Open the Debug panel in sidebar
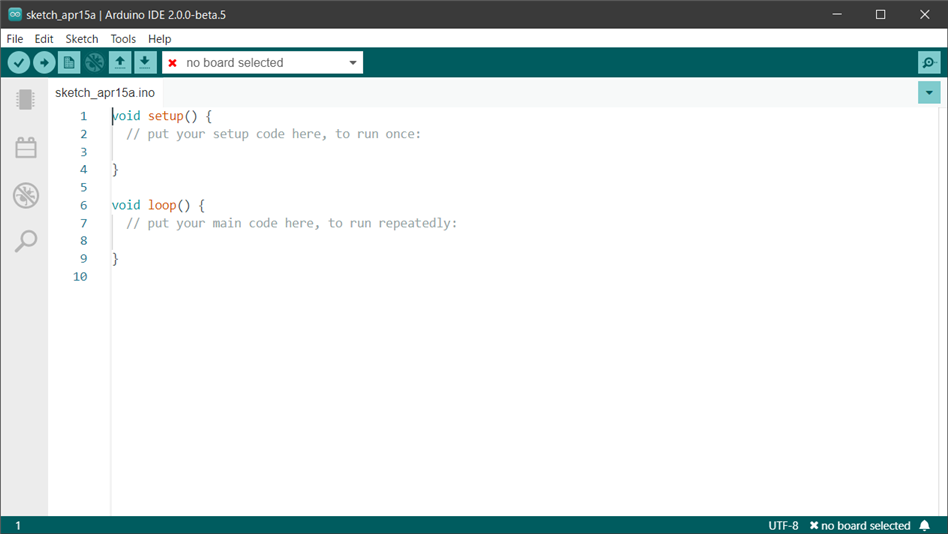This screenshot has width=948, height=534. click(x=25, y=195)
